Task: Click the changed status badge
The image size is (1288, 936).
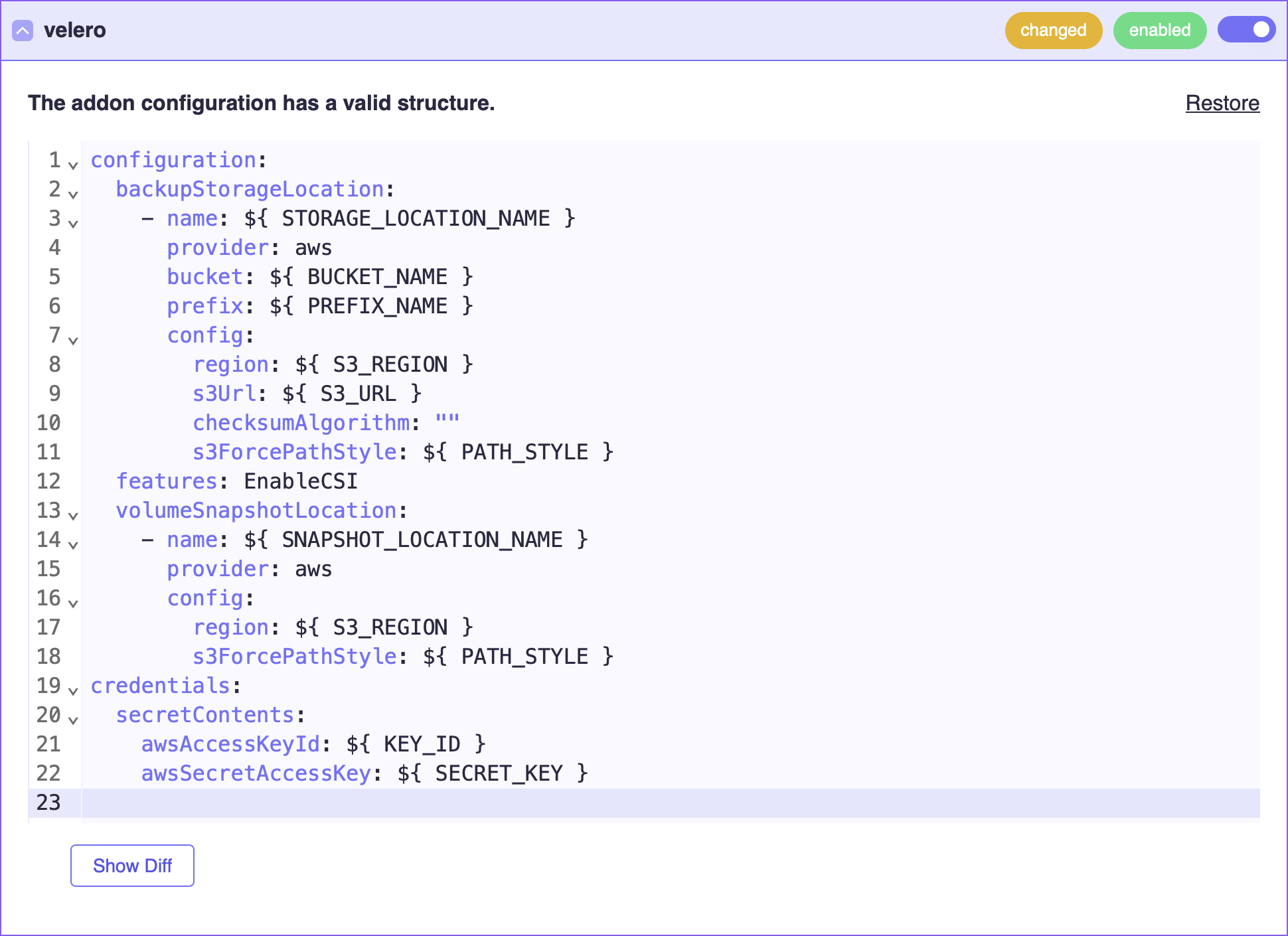Action: (x=1053, y=31)
